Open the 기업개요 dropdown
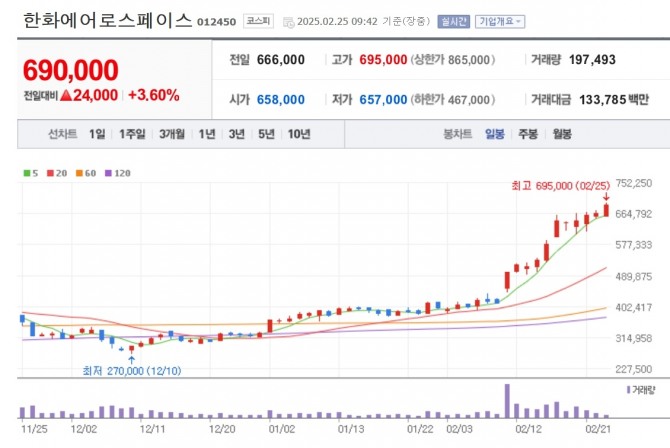The width and height of the screenshot is (670, 448). click(500, 21)
